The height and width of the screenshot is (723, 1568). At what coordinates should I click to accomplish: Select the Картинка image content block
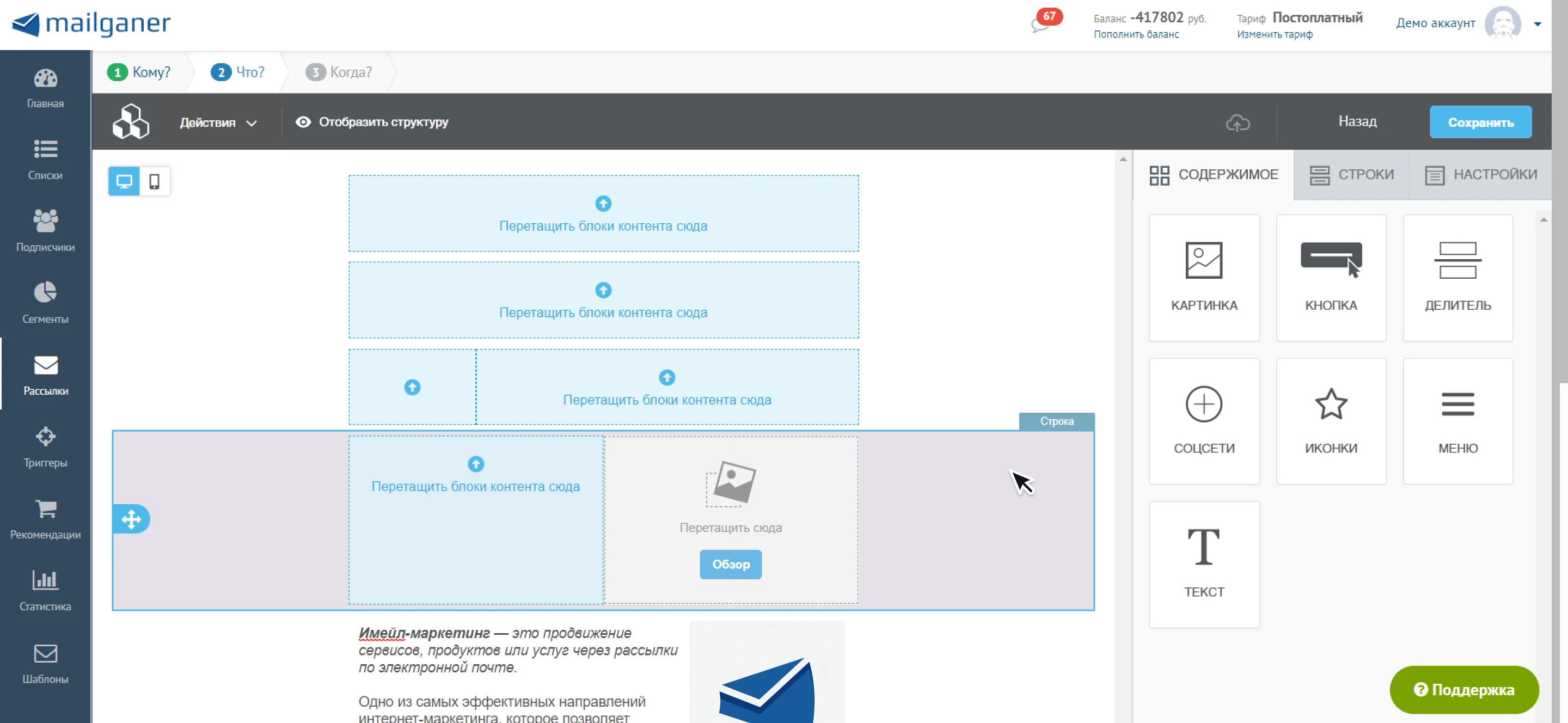tap(1203, 278)
